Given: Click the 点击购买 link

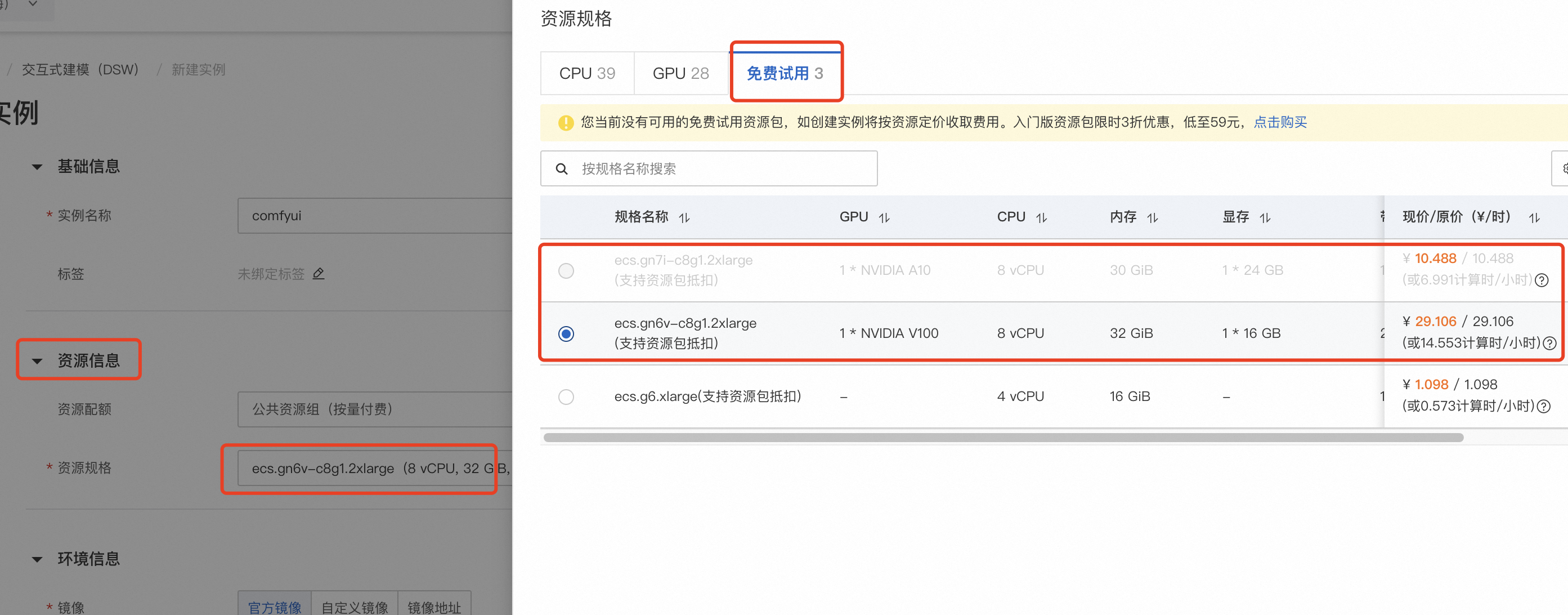Looking at the screenshot, I should click(x=1280, y=122).
